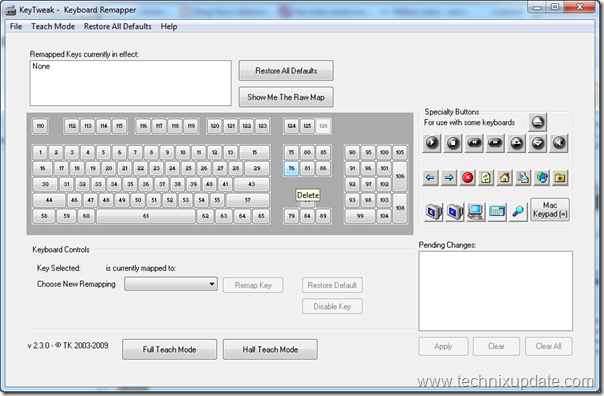The height and width of the screenshot is (396, 604).
Task: Click the Disable Key button
Action: (x=332, y=307)
